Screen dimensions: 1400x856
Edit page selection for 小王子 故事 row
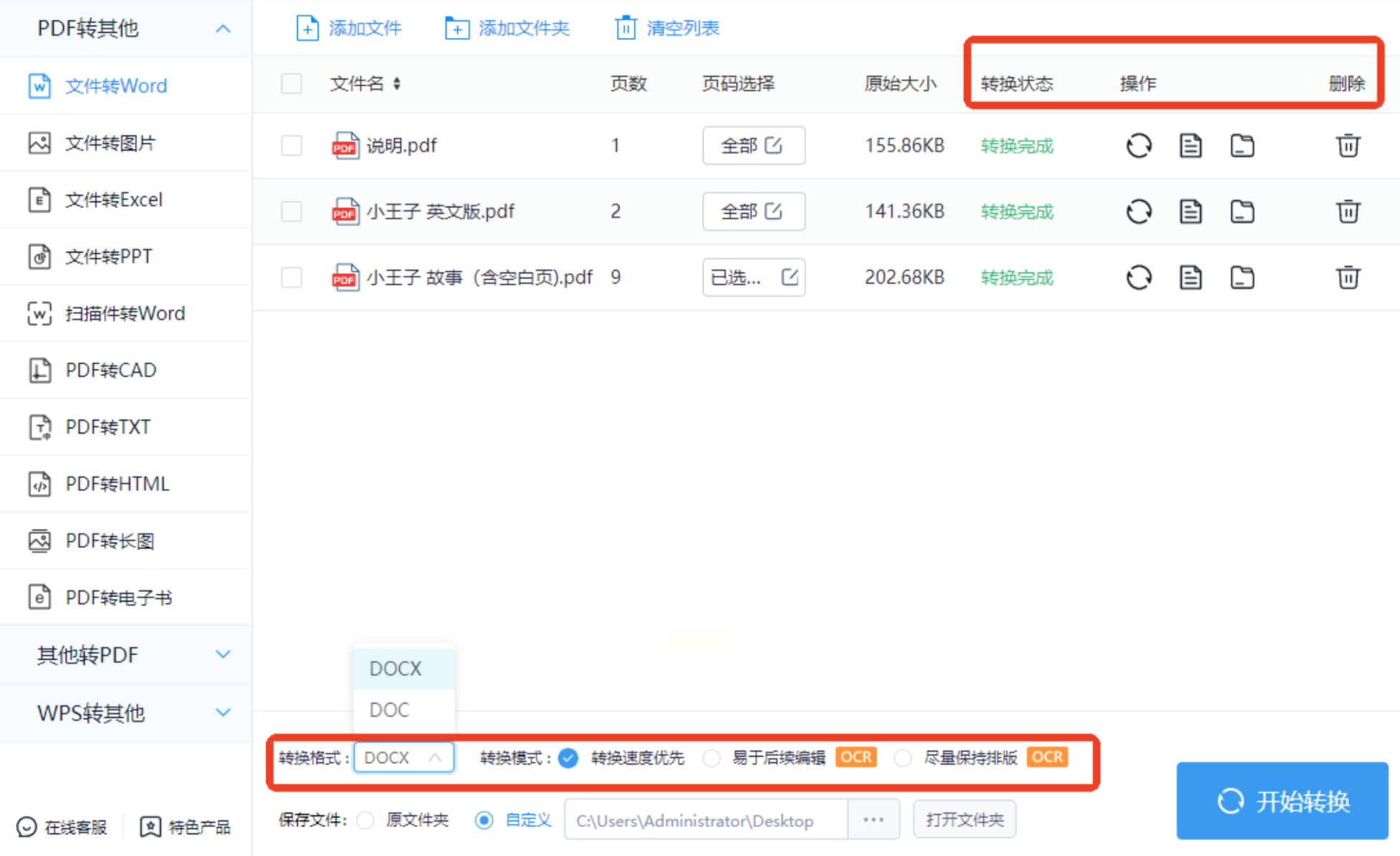789,277
